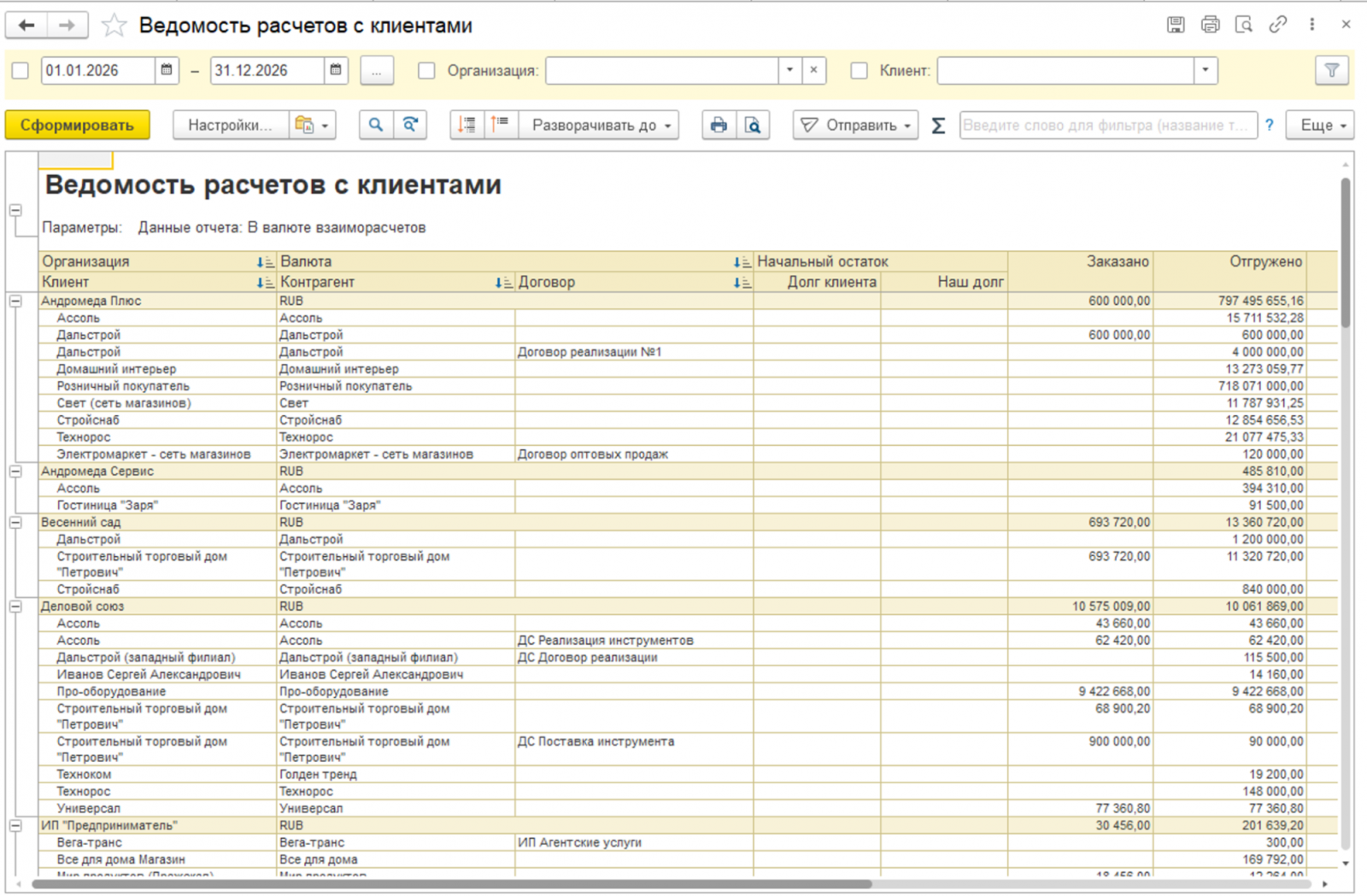Click the refresh search icon in the toolbar

pyautogui.click(x=410, y=125)
